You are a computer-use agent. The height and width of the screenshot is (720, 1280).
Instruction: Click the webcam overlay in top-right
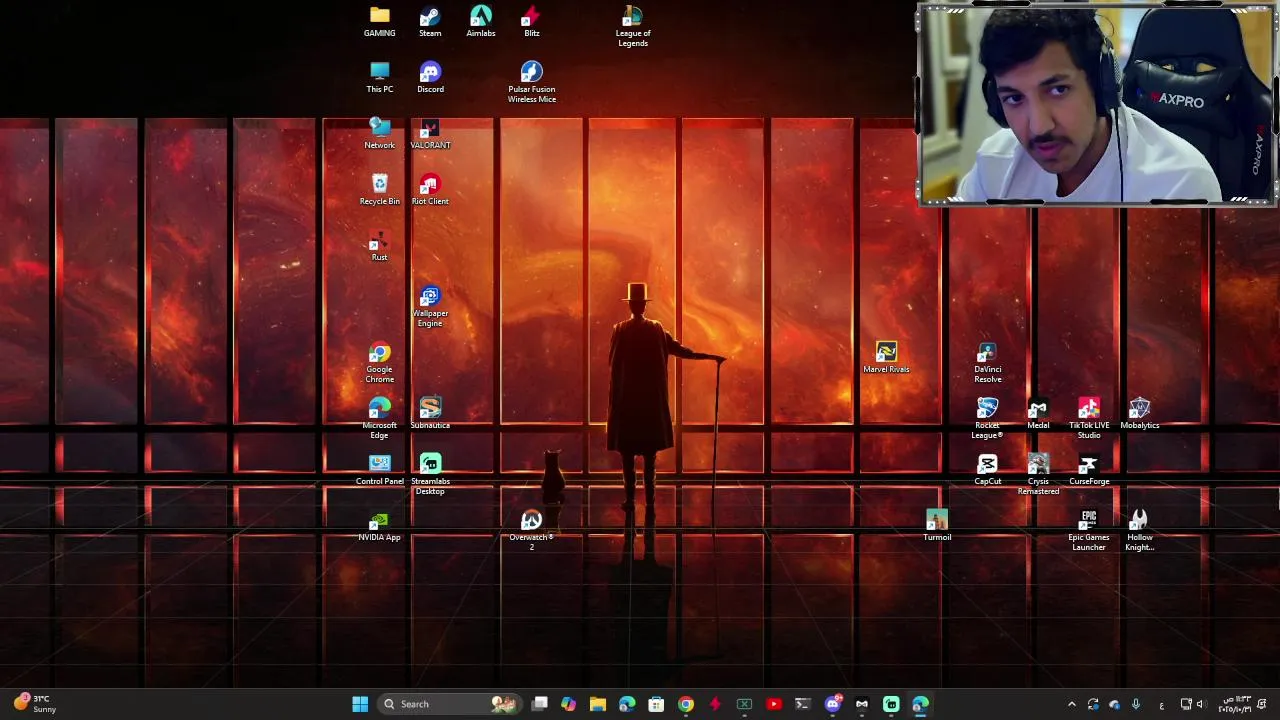pyautogui.click(x=1096, y=104)
